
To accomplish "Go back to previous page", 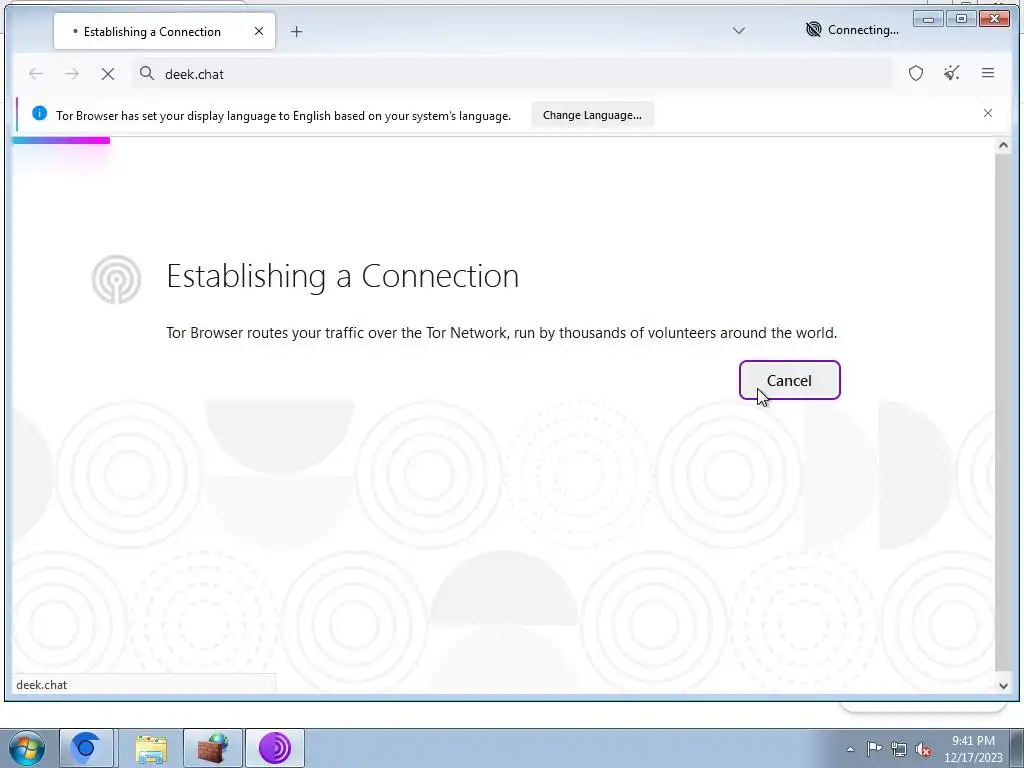I will [x=36, y=74].
